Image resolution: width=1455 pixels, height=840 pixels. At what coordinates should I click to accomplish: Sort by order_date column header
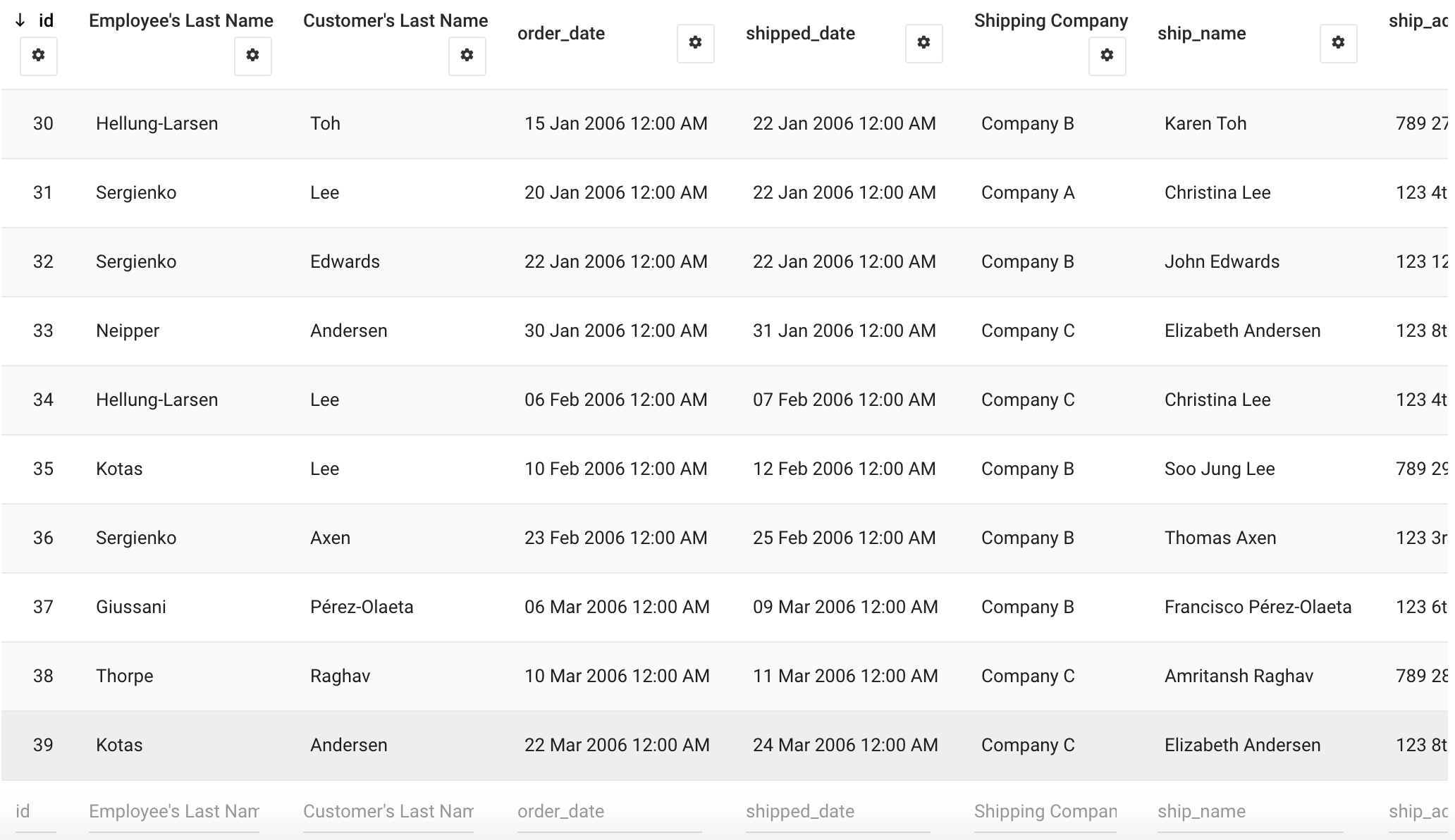(561, 33)
